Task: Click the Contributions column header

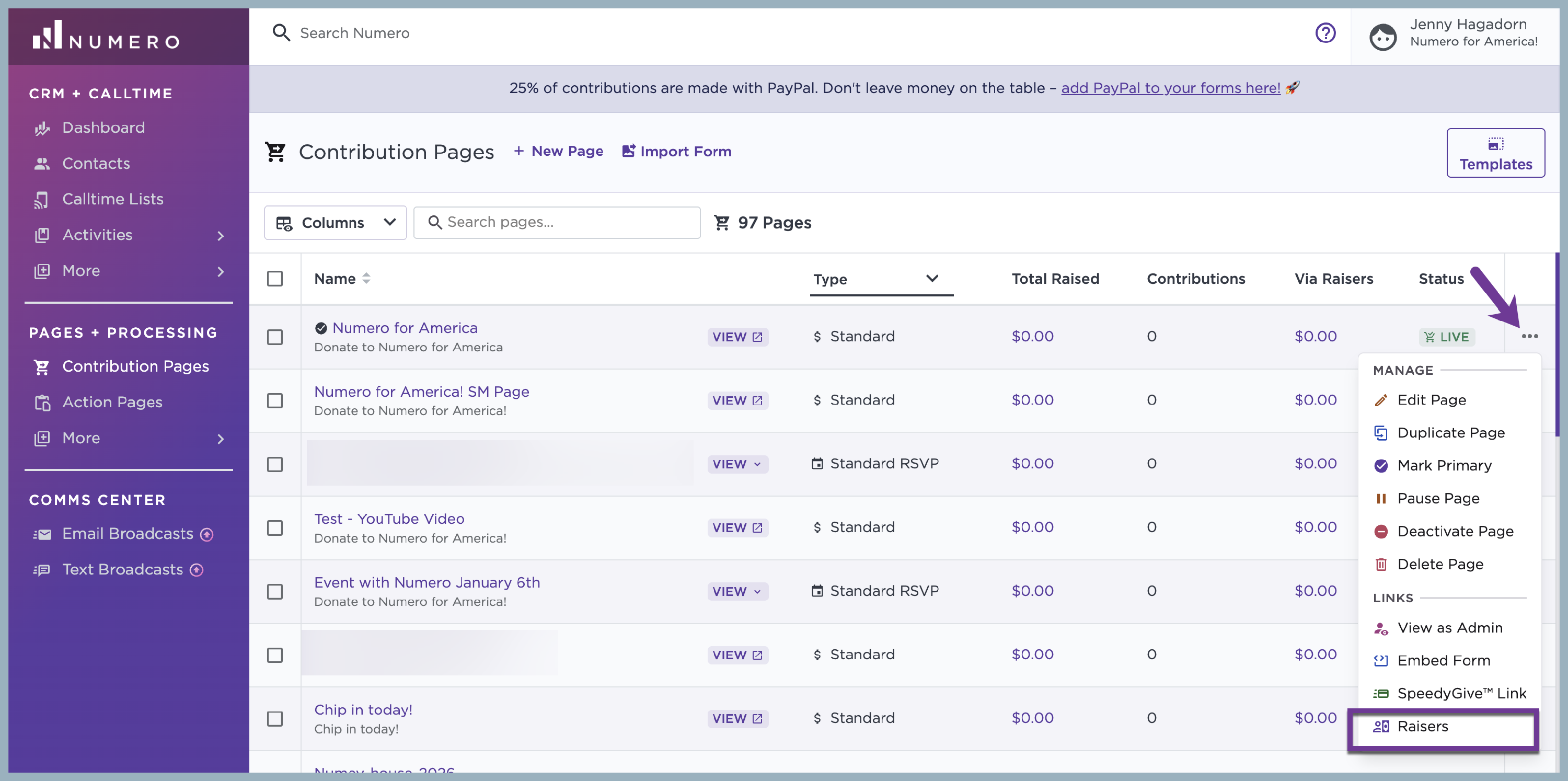Action: coord(1195,279)
